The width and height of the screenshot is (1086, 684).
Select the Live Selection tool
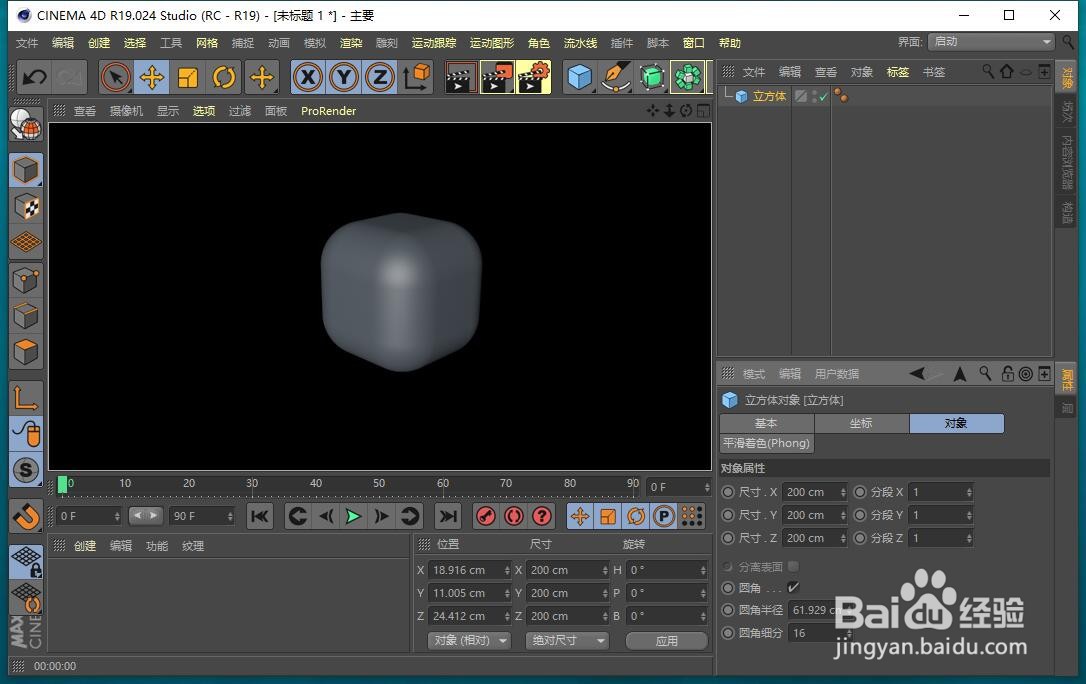[116, 76]
